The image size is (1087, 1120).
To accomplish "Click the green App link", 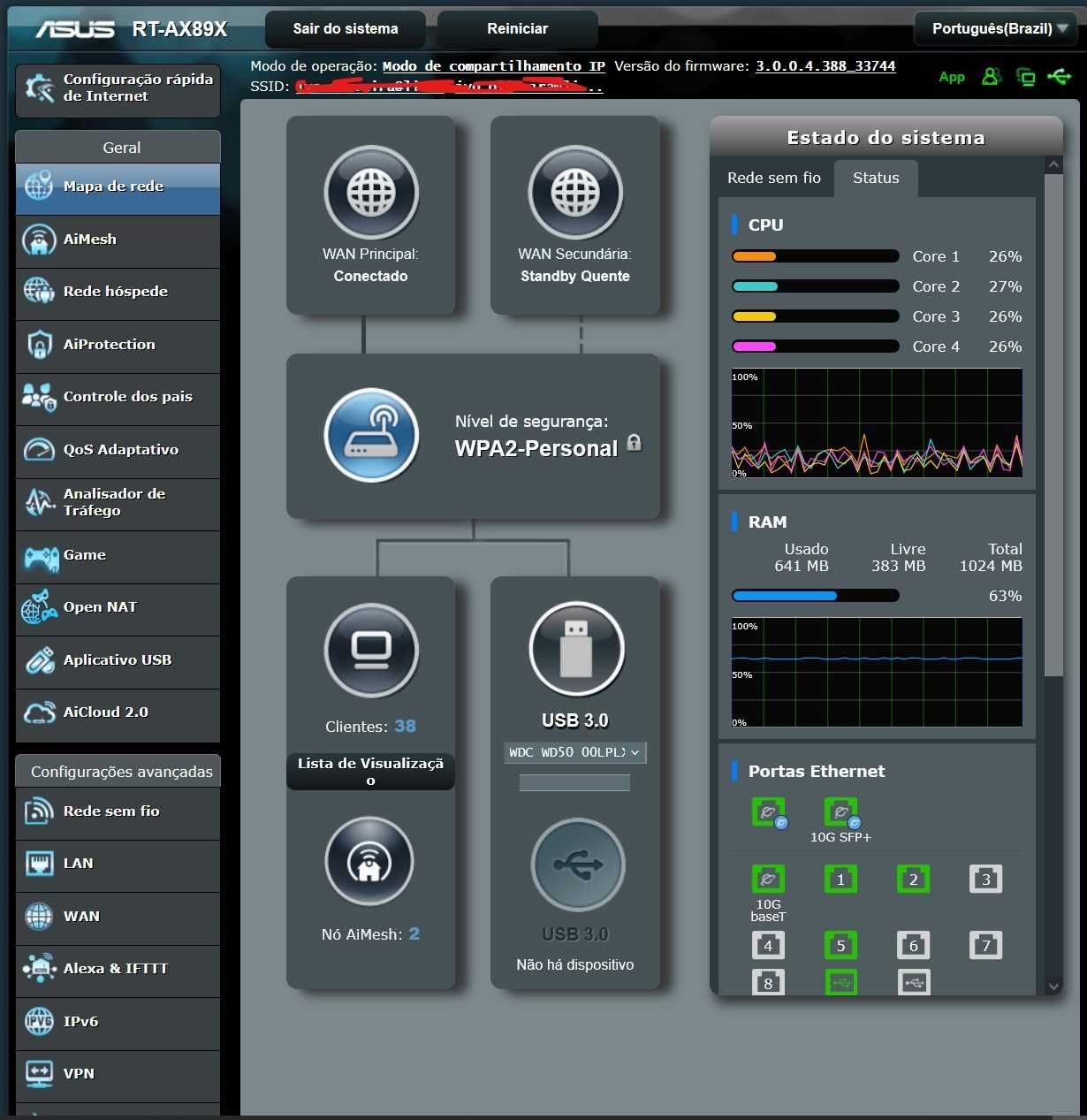I will (x=952, y=78).
